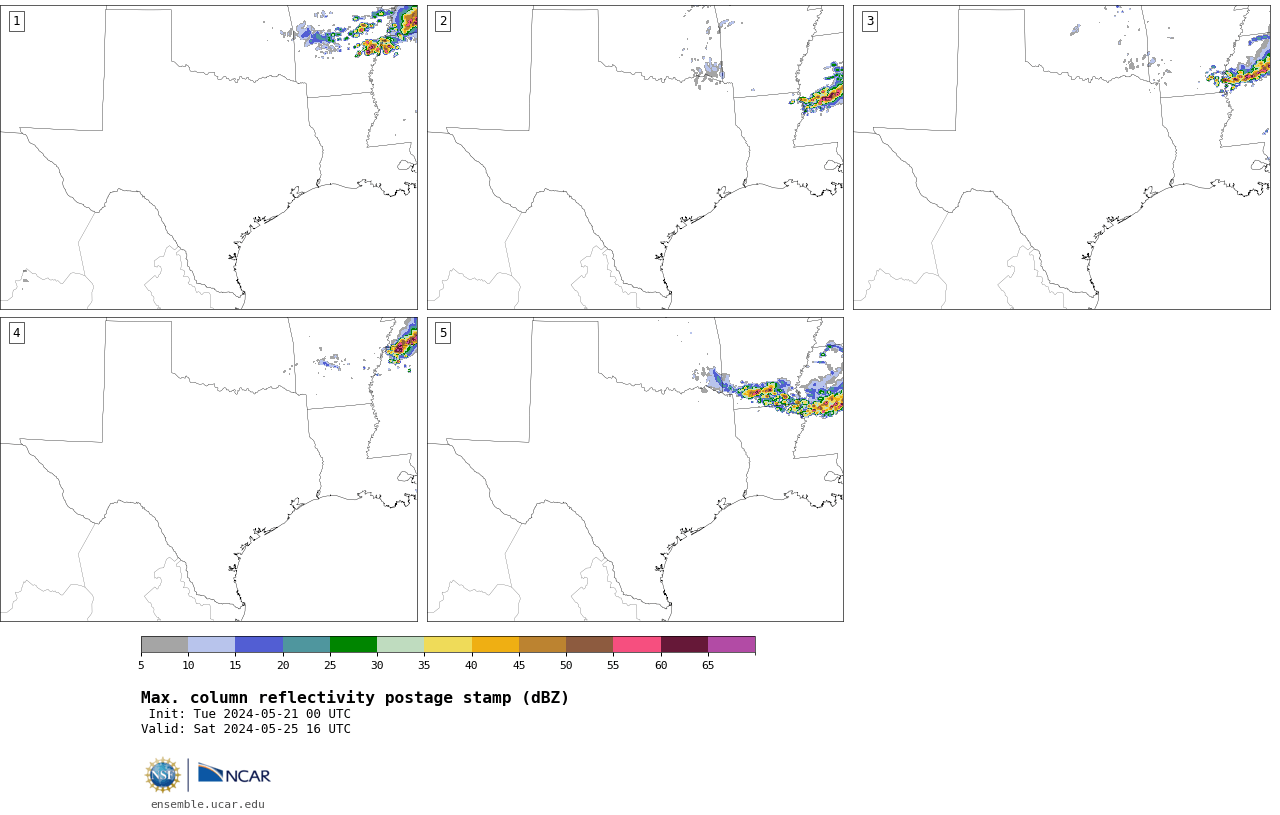Screen dimensions: 1280x815
Task: Click the pale green 30-35 dBZ swatch
Action: click(x=401, y=644)
